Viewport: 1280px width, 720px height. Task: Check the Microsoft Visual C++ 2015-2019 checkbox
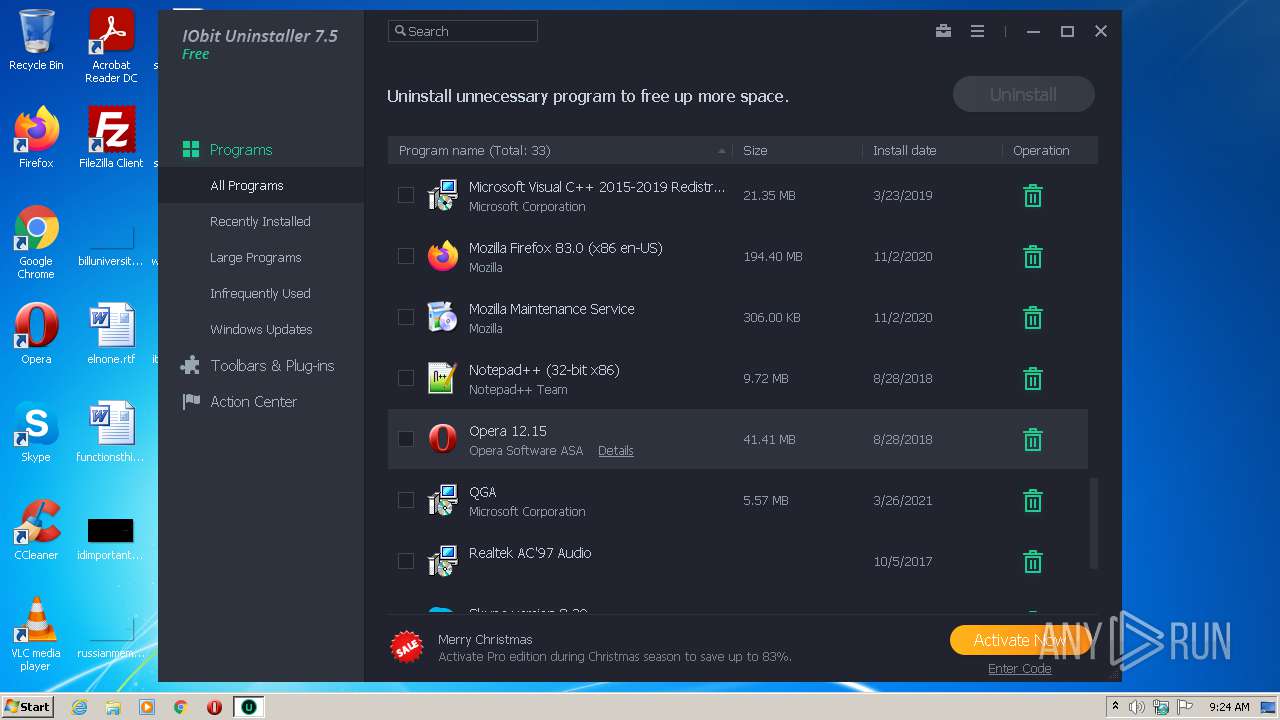tap(406, 195)
